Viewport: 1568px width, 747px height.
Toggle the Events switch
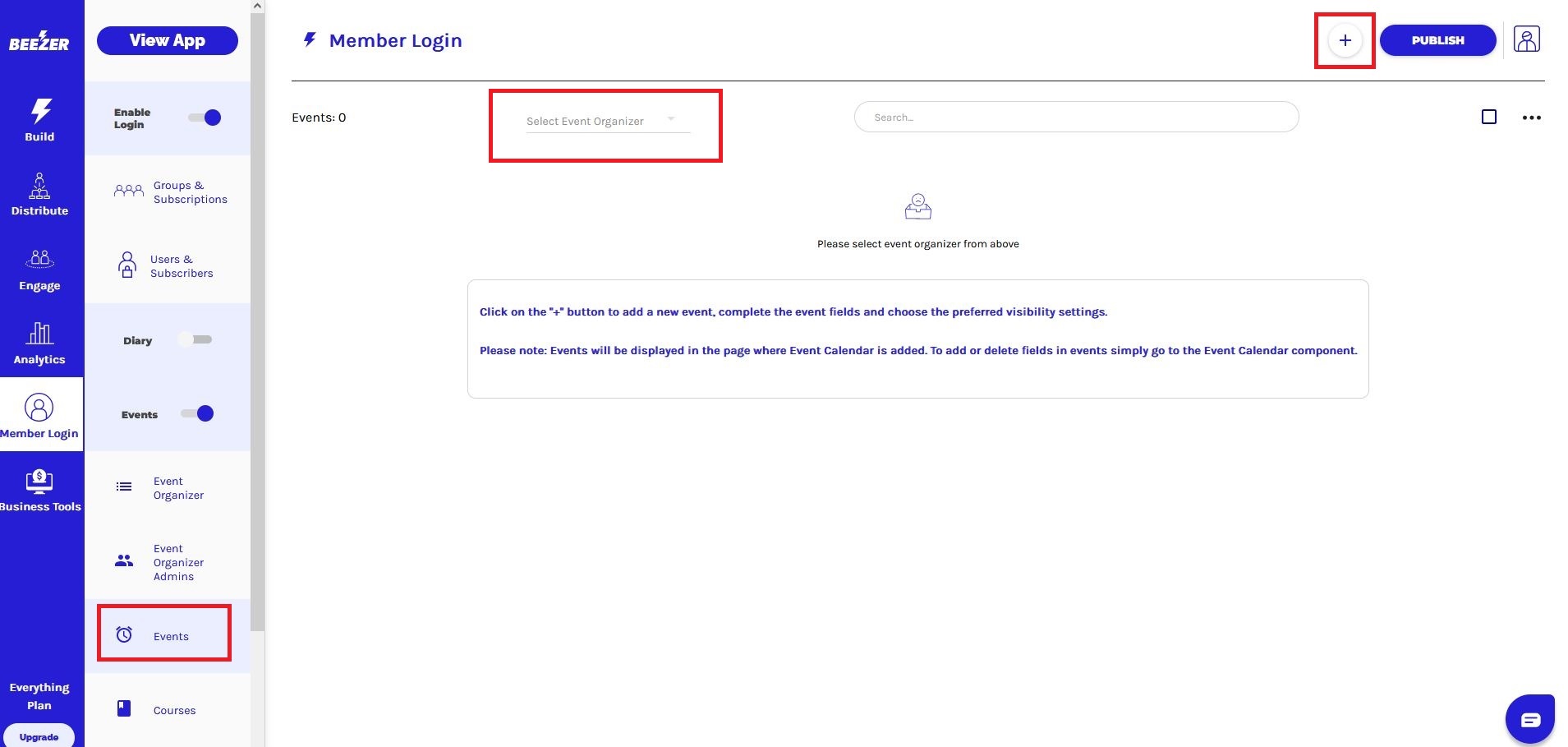tap(198, 413)
